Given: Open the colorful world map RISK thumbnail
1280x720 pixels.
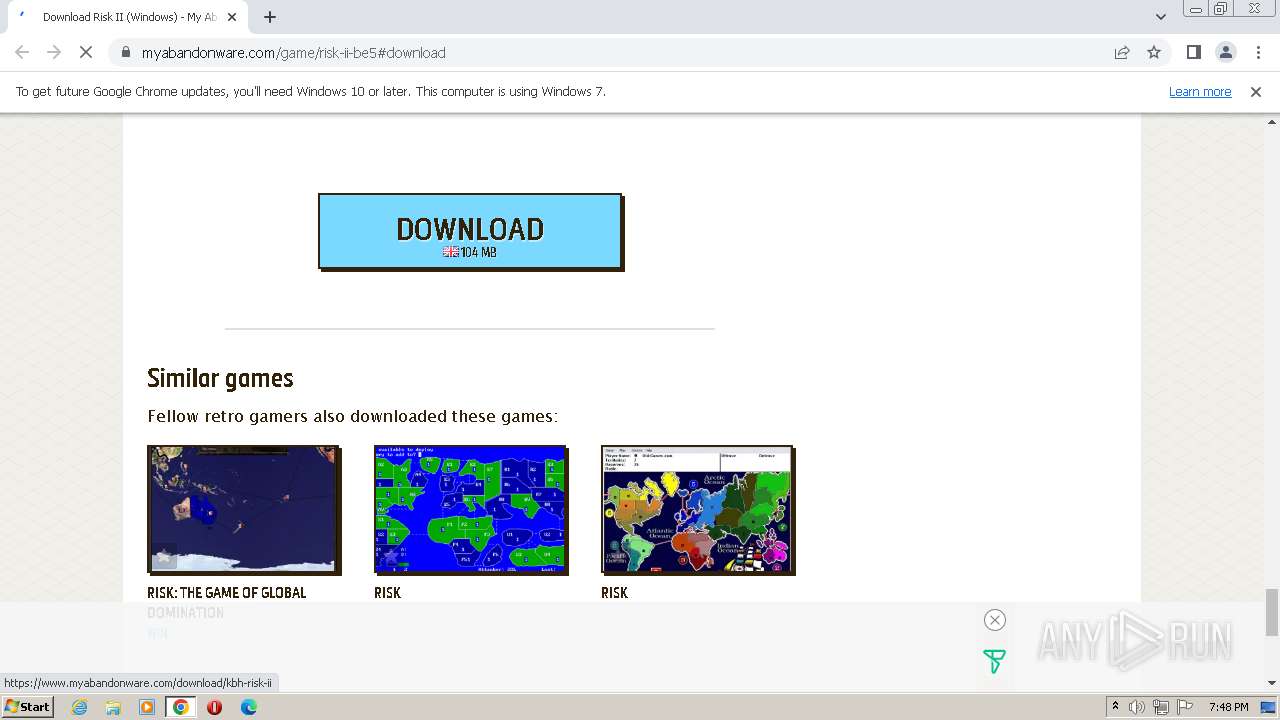Looking at the screenshot, I should point(697,509).
